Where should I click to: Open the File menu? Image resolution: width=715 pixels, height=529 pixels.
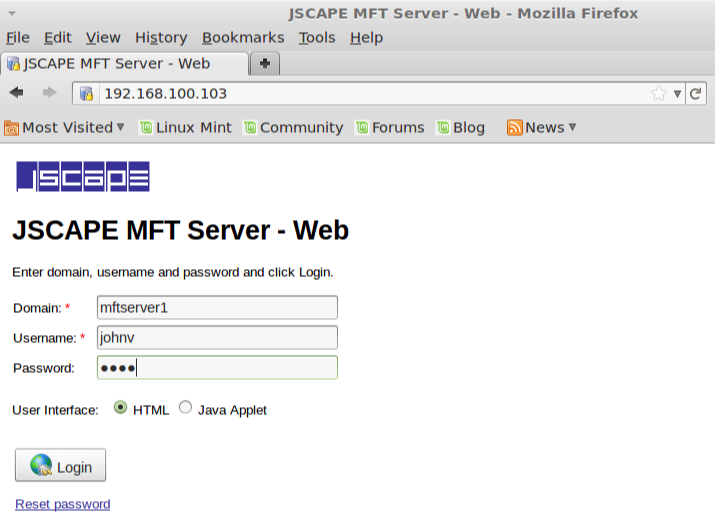(x=18, y=37)
